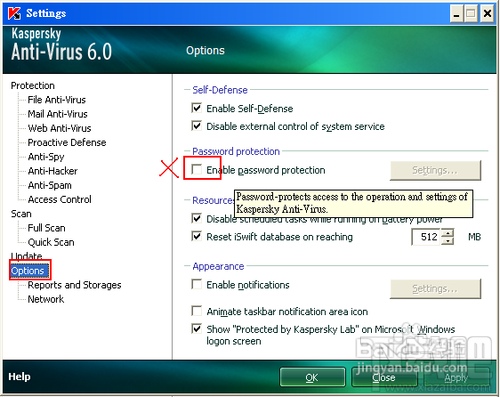This screenshot has height=397, width=500.
Task: Click the 512 MB input field
Action: tap(427, 237)
